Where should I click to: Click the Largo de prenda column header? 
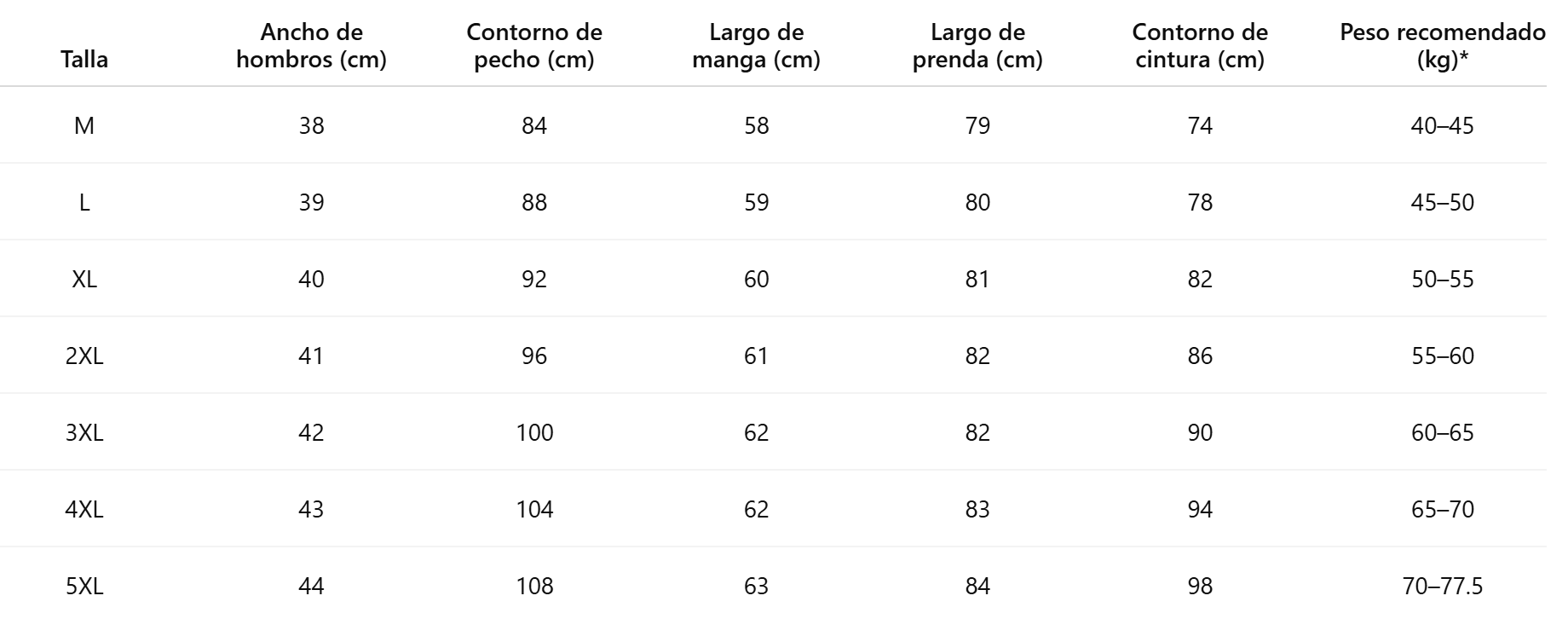point(977,46)
